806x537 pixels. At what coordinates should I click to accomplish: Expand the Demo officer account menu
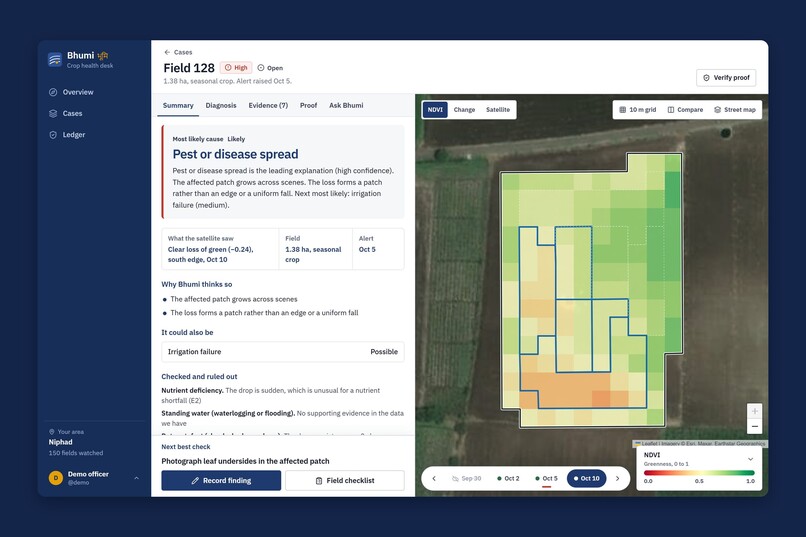(x=136, y=478)
